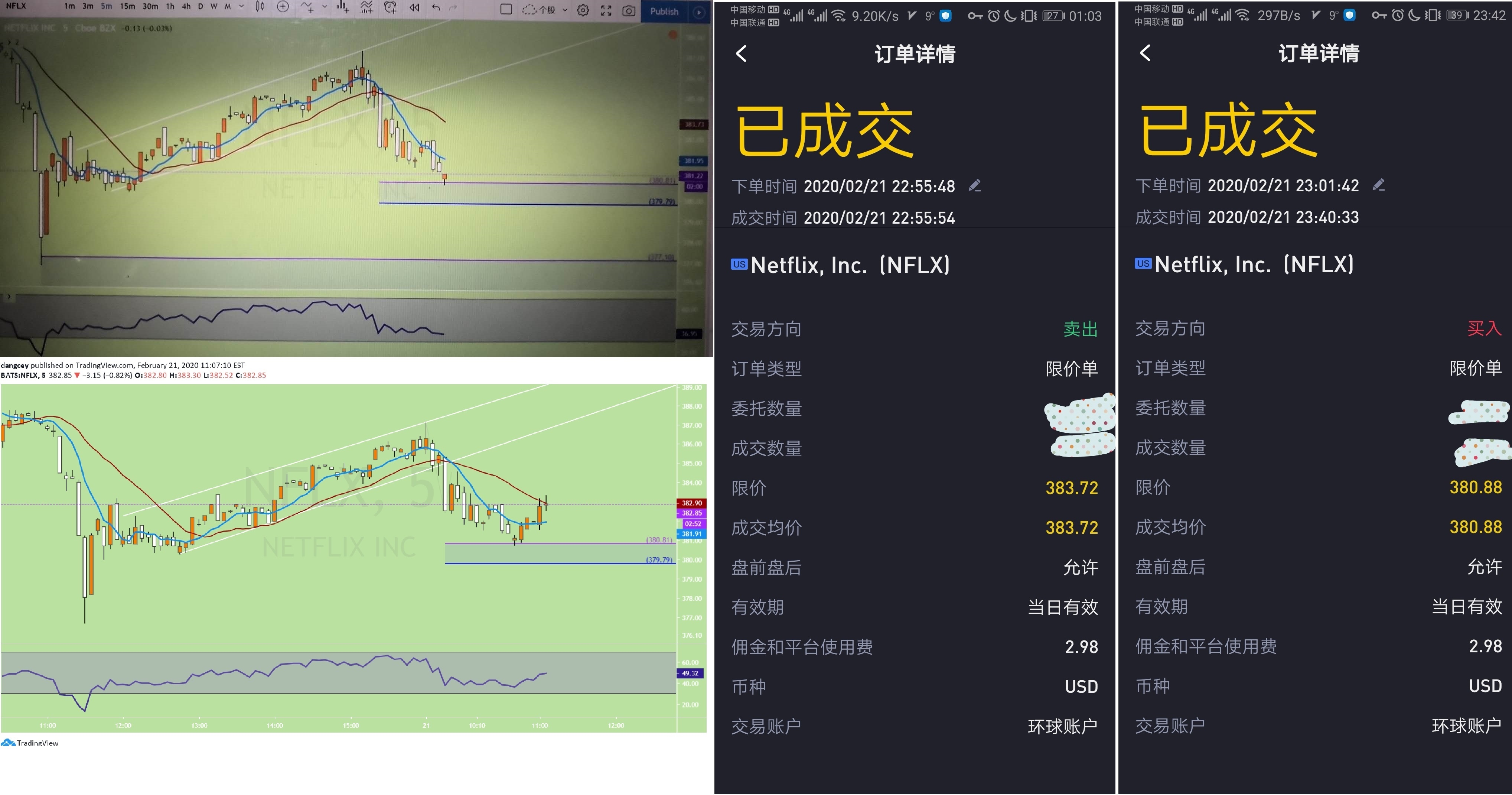Edit order time note on the 23:01:42 order
This screenshot has height=795, width=1512.
[x=1379, y=185]
